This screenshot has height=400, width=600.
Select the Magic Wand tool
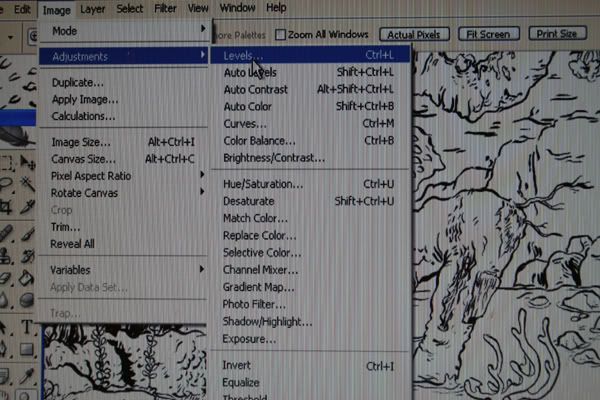(27, 184)
